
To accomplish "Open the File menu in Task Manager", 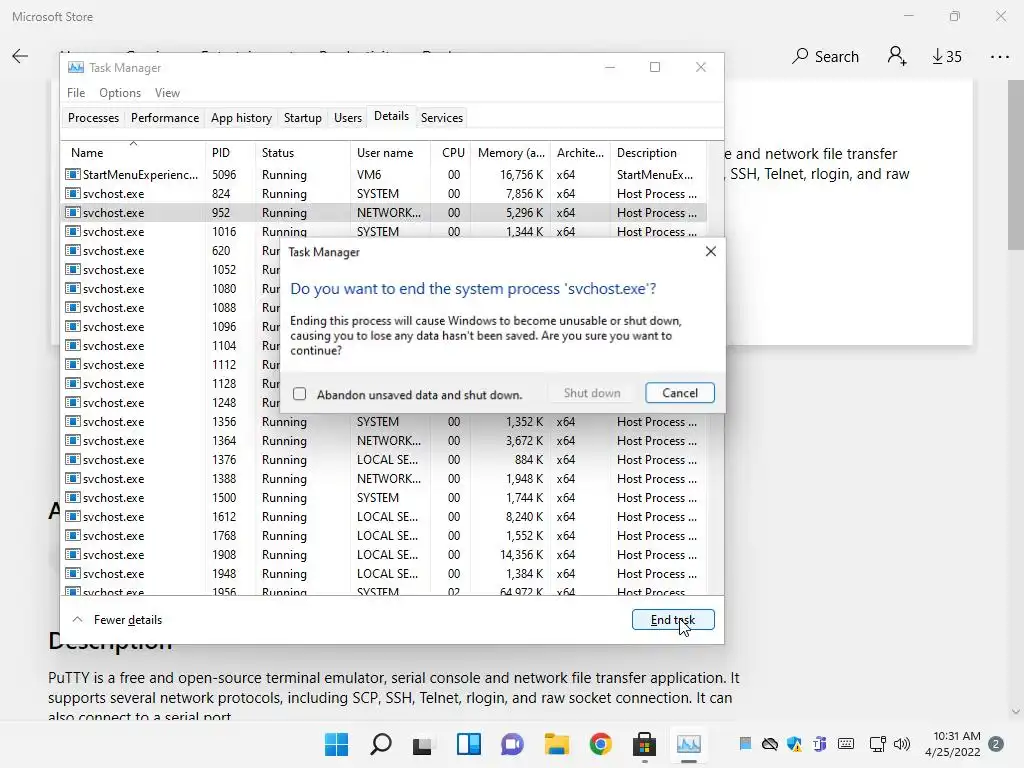I will (x=76, y=93).
